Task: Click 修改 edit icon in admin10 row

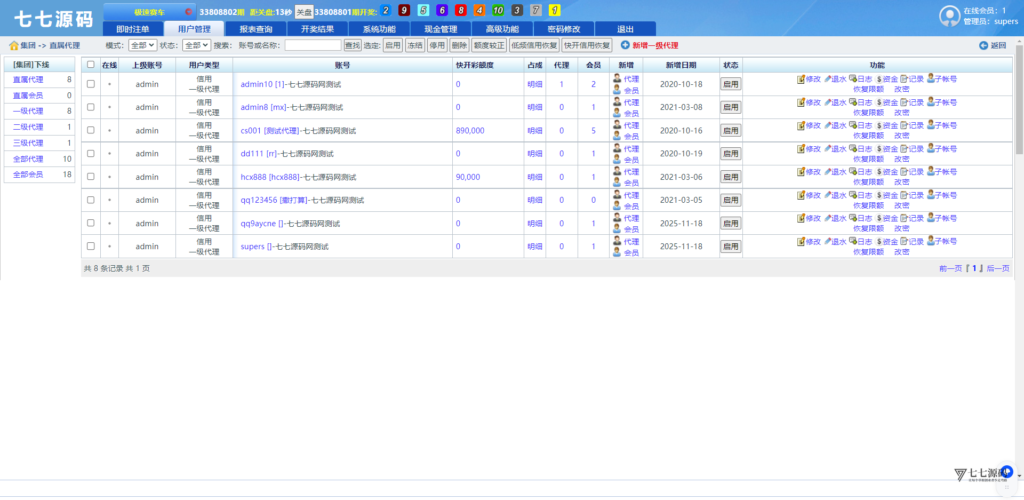Action: point(801,79)
